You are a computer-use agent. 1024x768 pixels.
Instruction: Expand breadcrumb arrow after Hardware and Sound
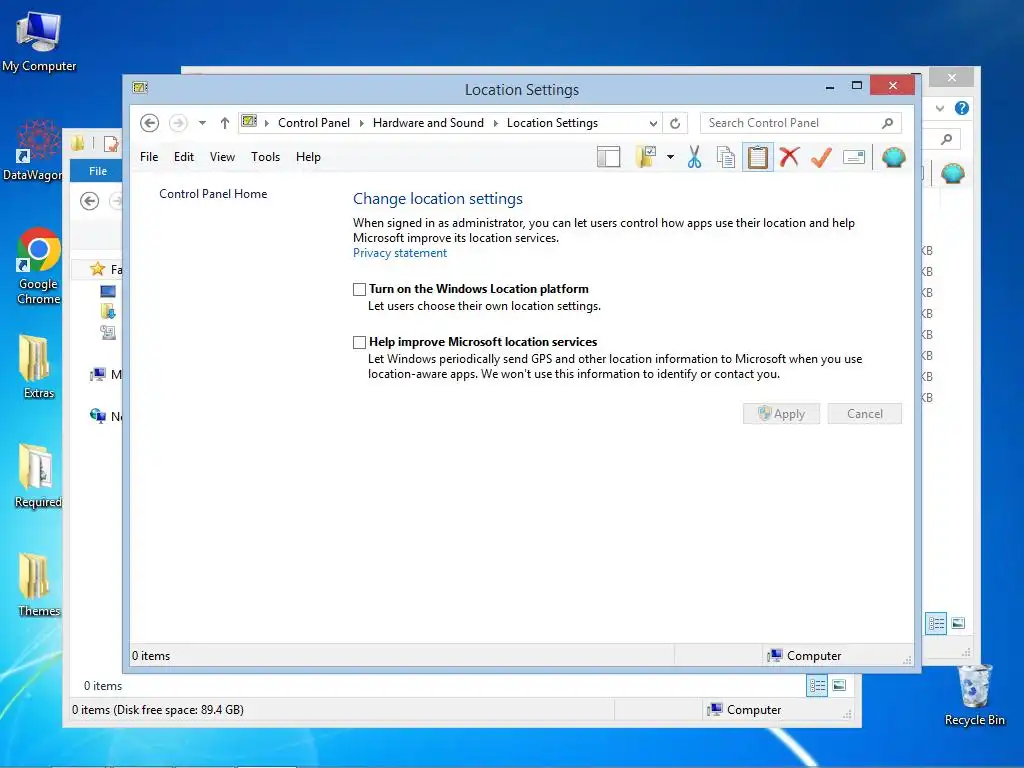[x=495, y=123]
